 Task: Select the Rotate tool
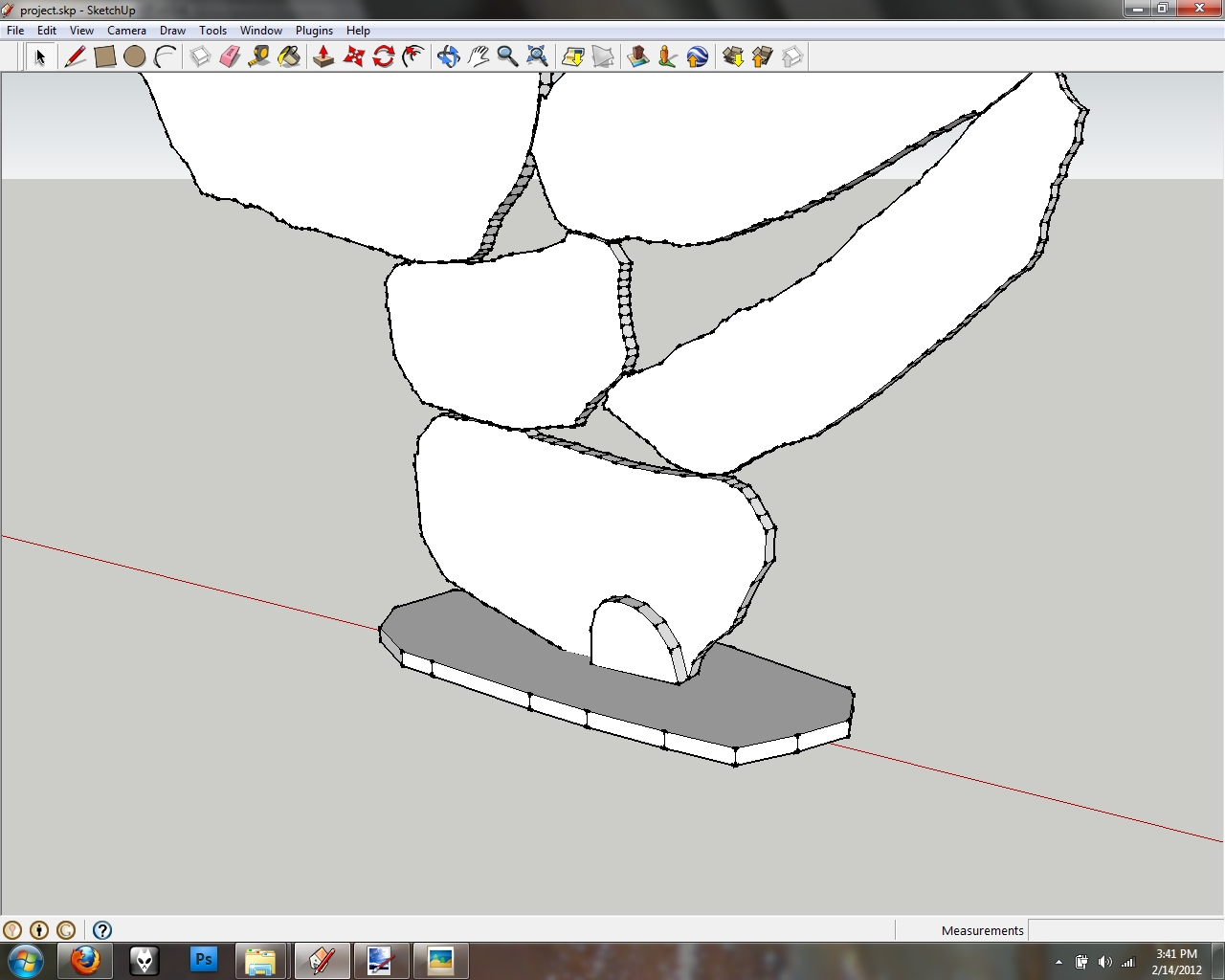click(384, 57)
